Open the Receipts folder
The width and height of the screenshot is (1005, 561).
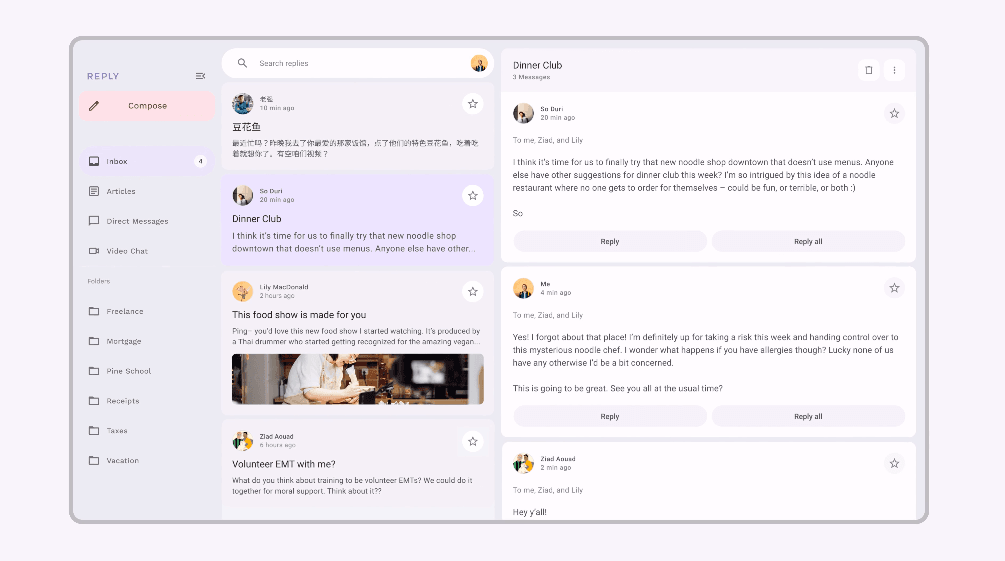147,401
